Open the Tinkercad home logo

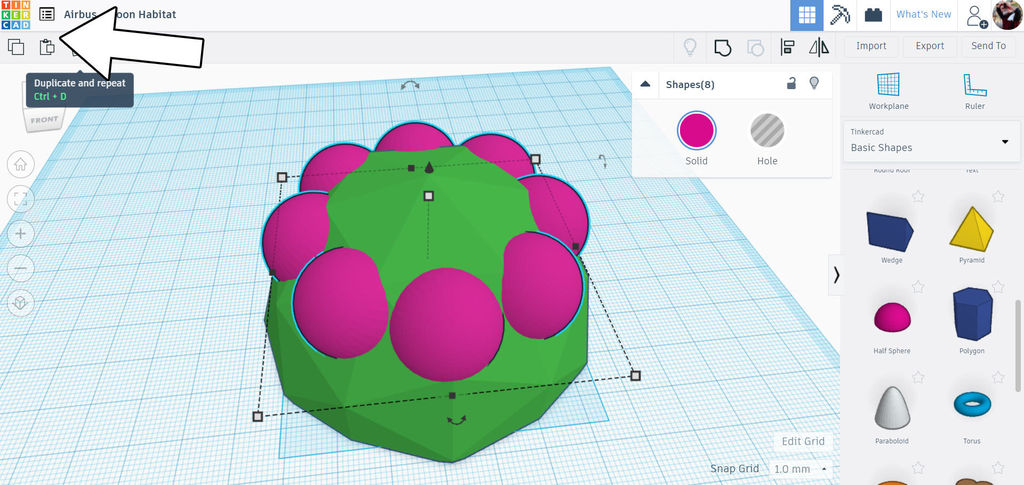tap(16, 15)
